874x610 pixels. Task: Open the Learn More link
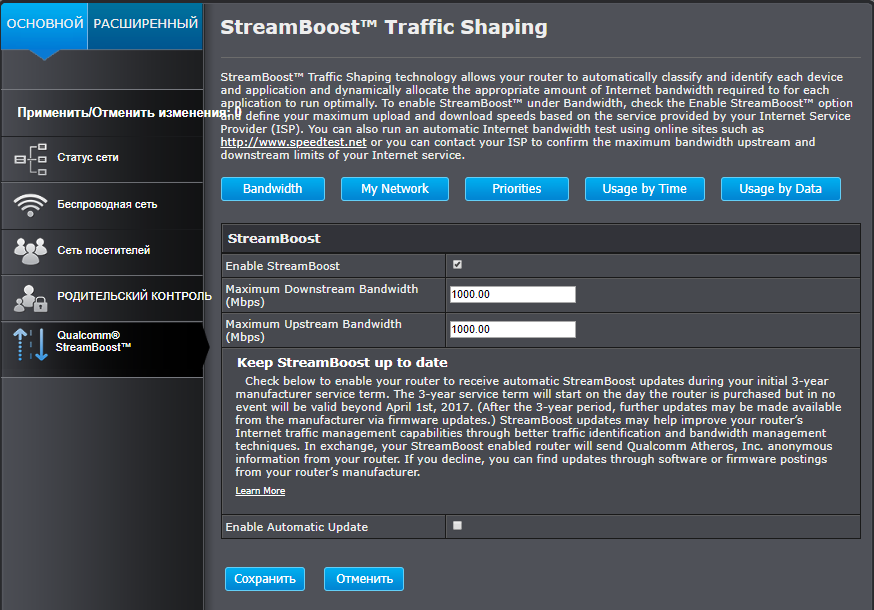(260, 491)
